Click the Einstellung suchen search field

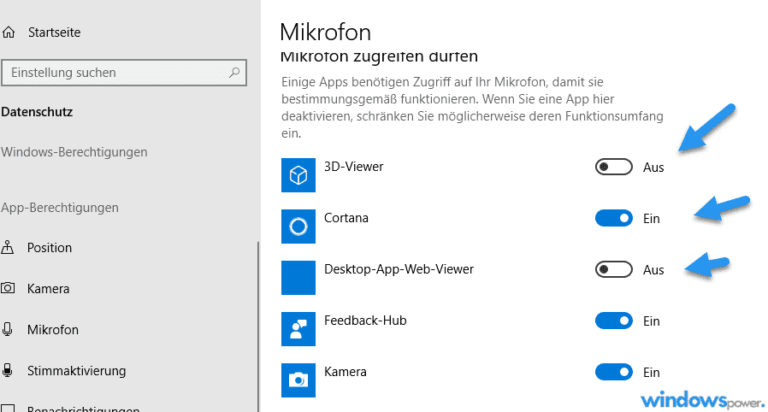coord(124,73)
